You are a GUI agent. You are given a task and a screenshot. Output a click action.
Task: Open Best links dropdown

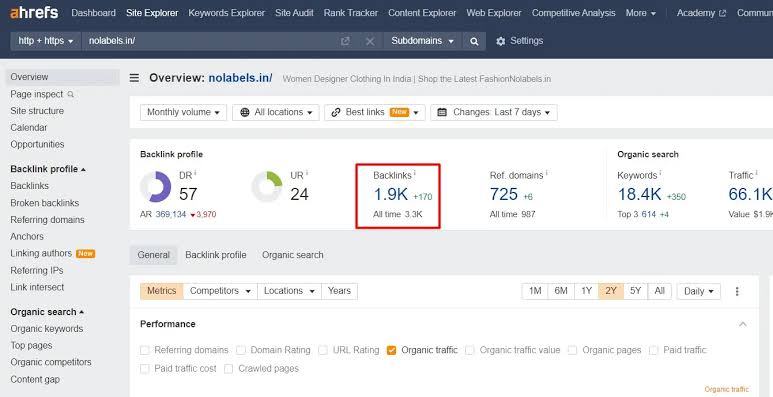(x=375, y=112)
